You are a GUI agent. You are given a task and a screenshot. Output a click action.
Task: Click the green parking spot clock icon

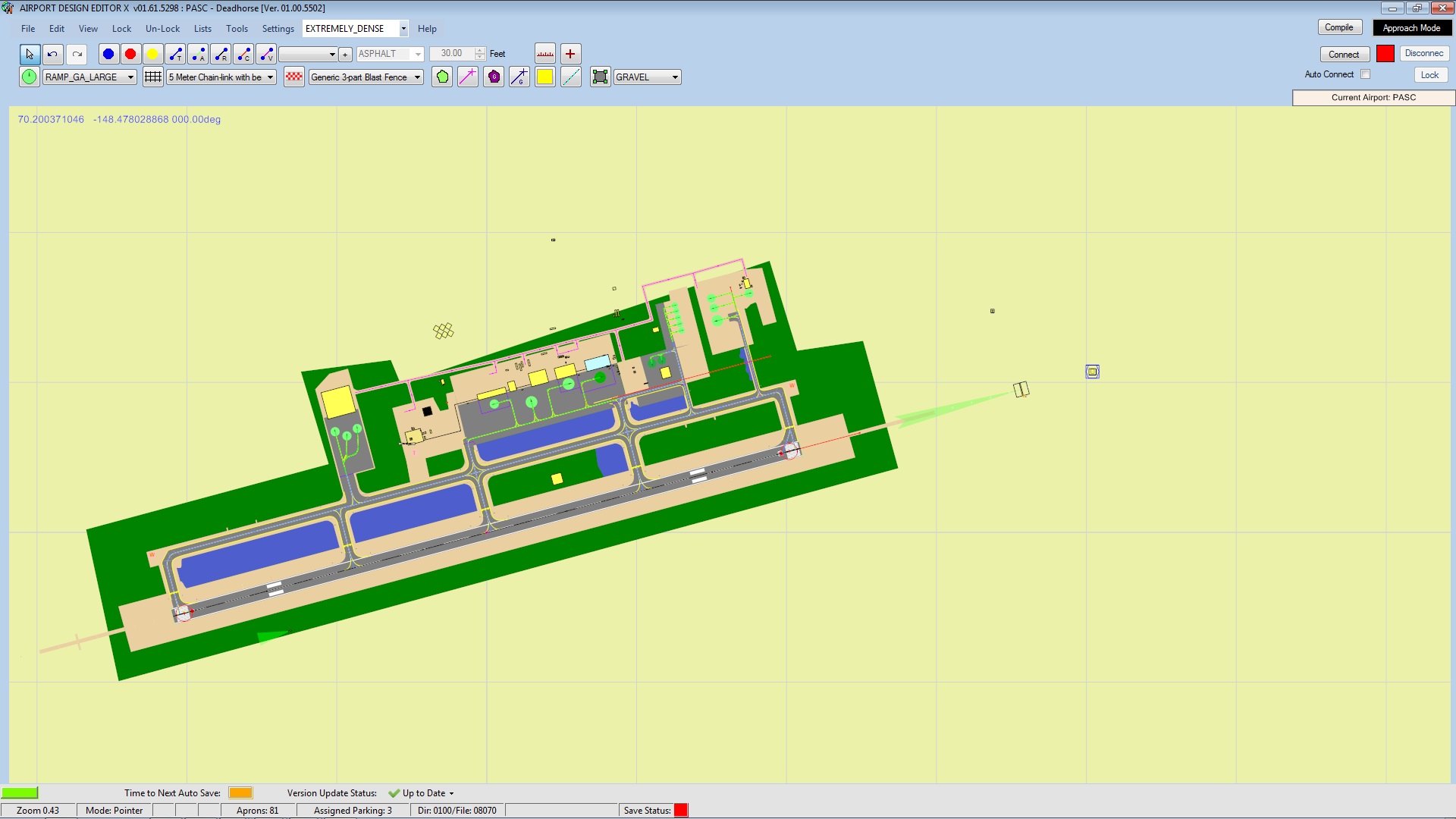pyautogui.click(x=29, y=77)
